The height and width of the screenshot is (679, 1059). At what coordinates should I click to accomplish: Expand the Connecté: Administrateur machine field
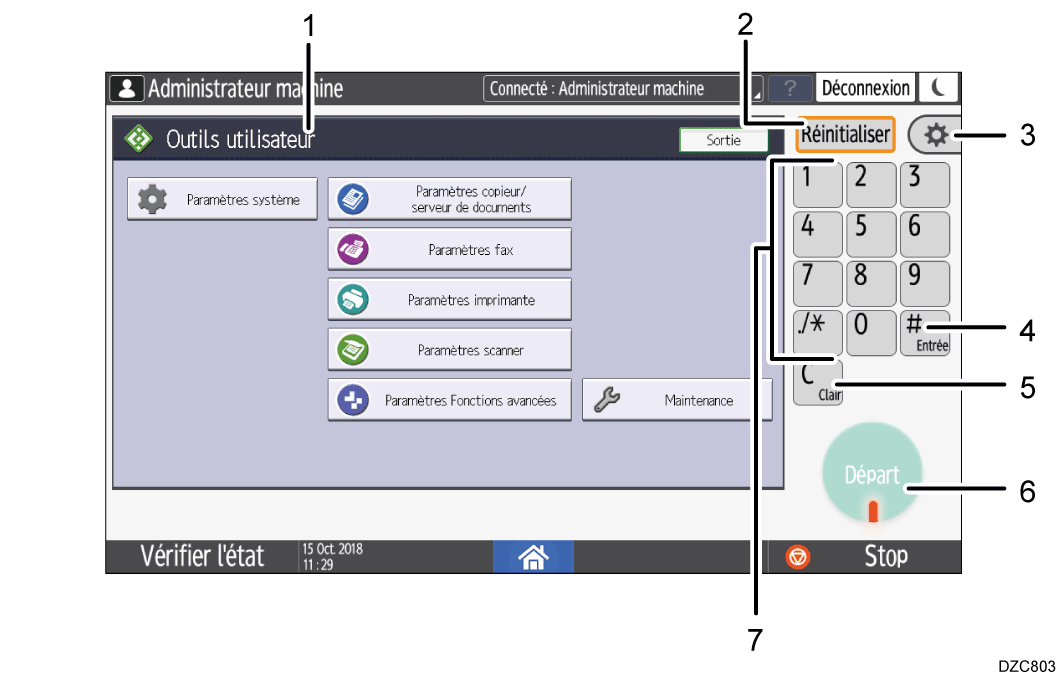pyautogui.click(x=623, y=88)
